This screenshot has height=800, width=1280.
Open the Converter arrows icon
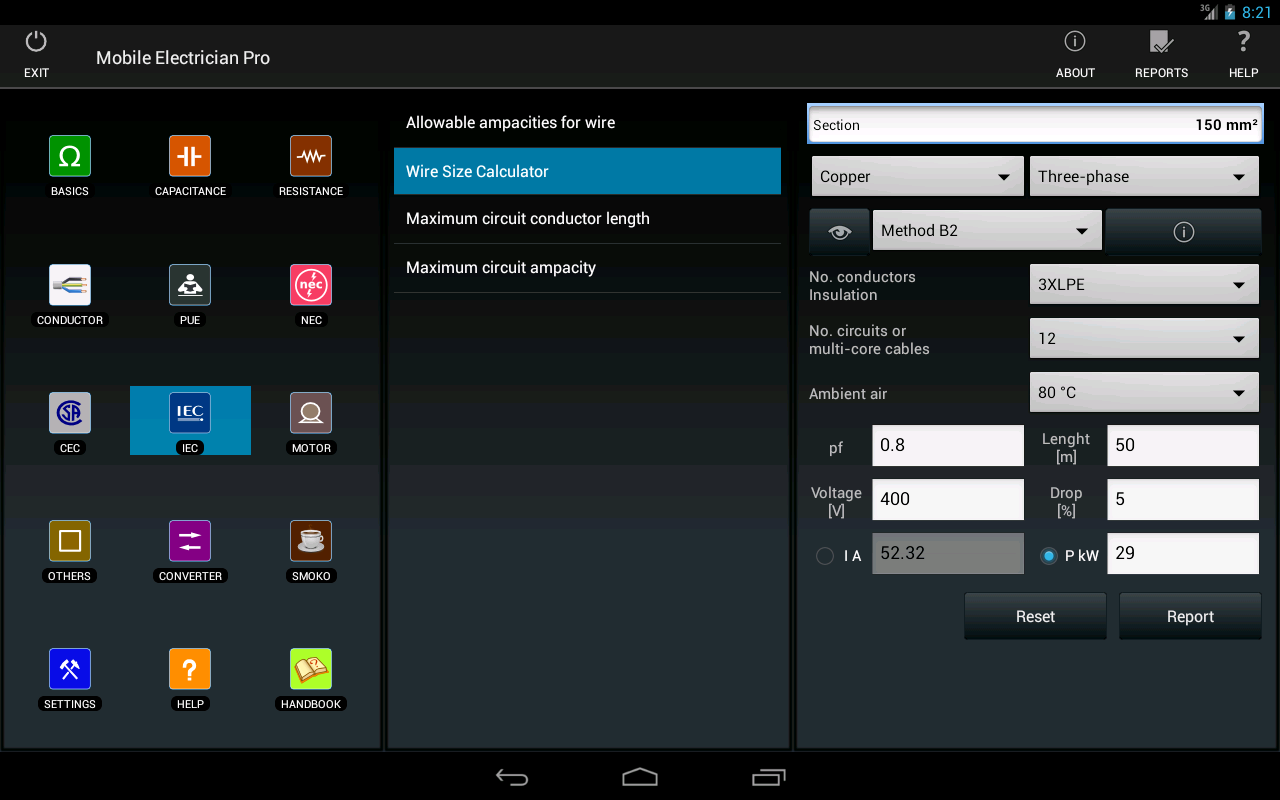(x=190, y=541)
